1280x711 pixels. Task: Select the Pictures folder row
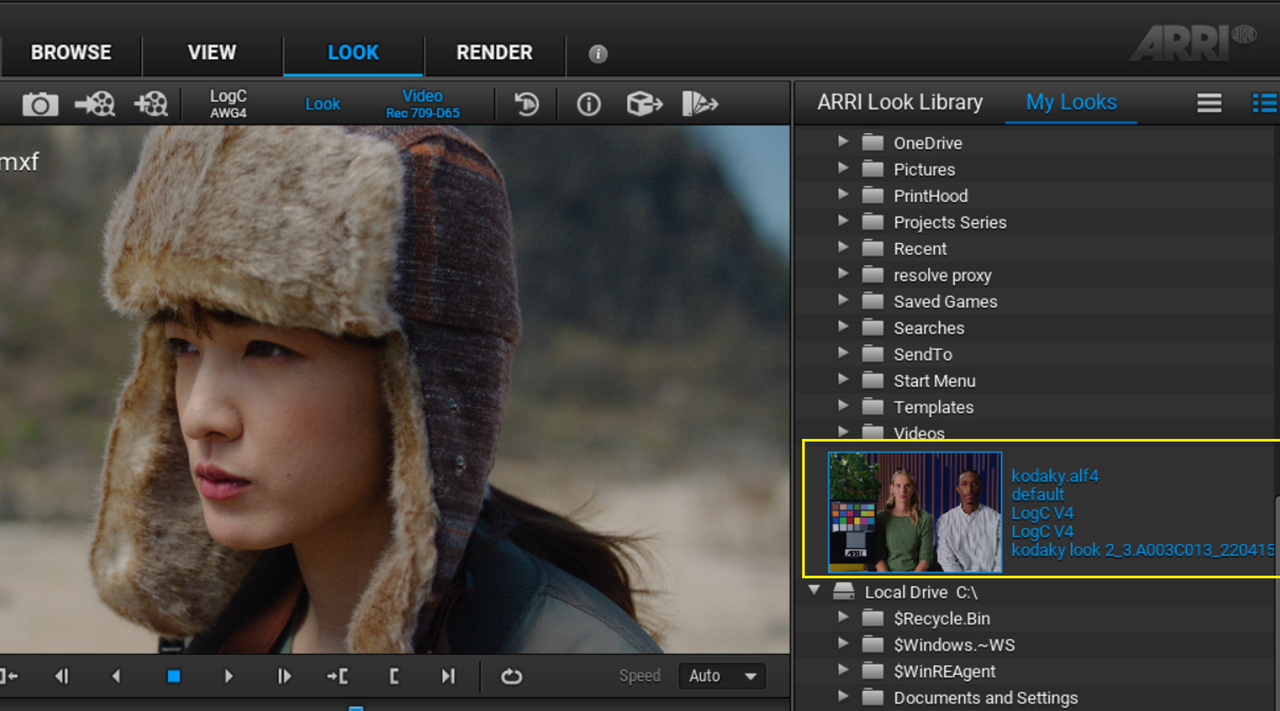click(x=1035, y=169)
